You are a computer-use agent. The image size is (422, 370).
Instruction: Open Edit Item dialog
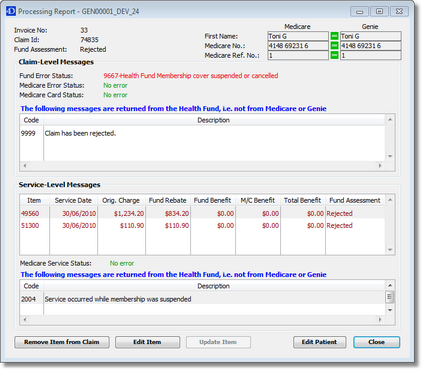(x=147, y=342)
